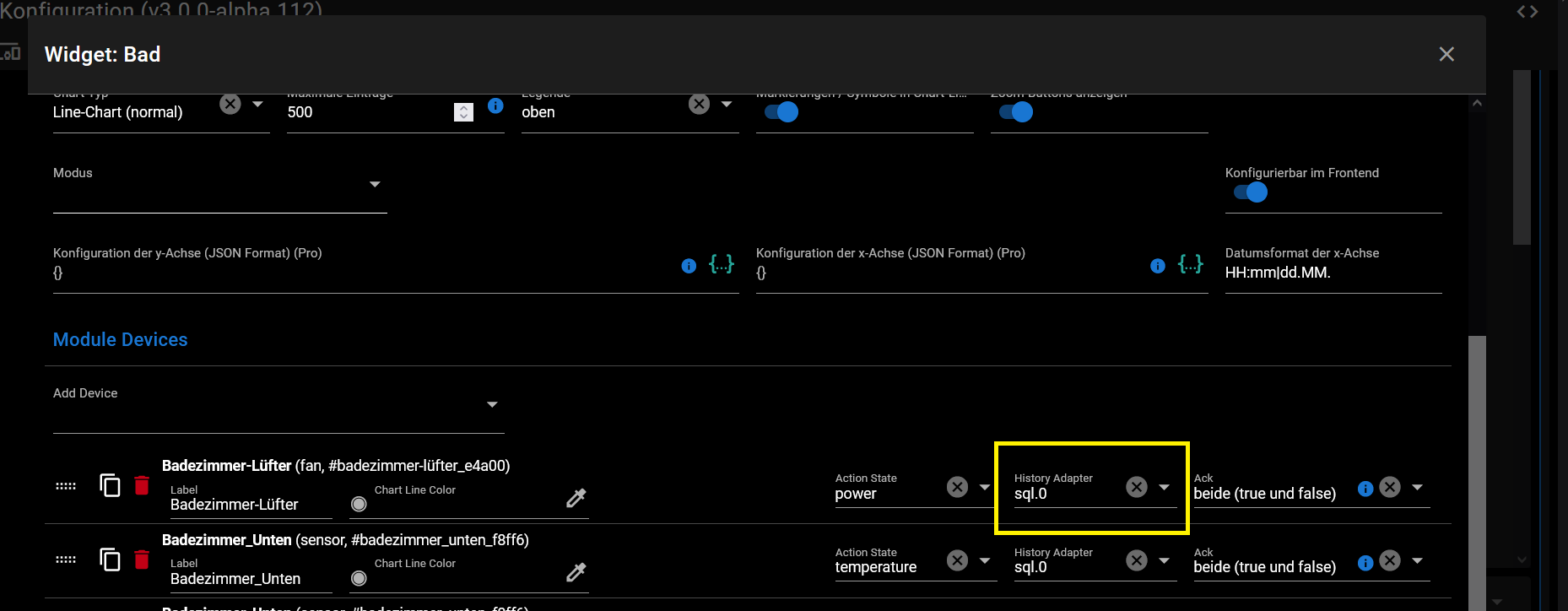1568x611 pixels.
Task: Click the dialog vertical scrollbar thumb
Action: click(x=1477, y=473)
